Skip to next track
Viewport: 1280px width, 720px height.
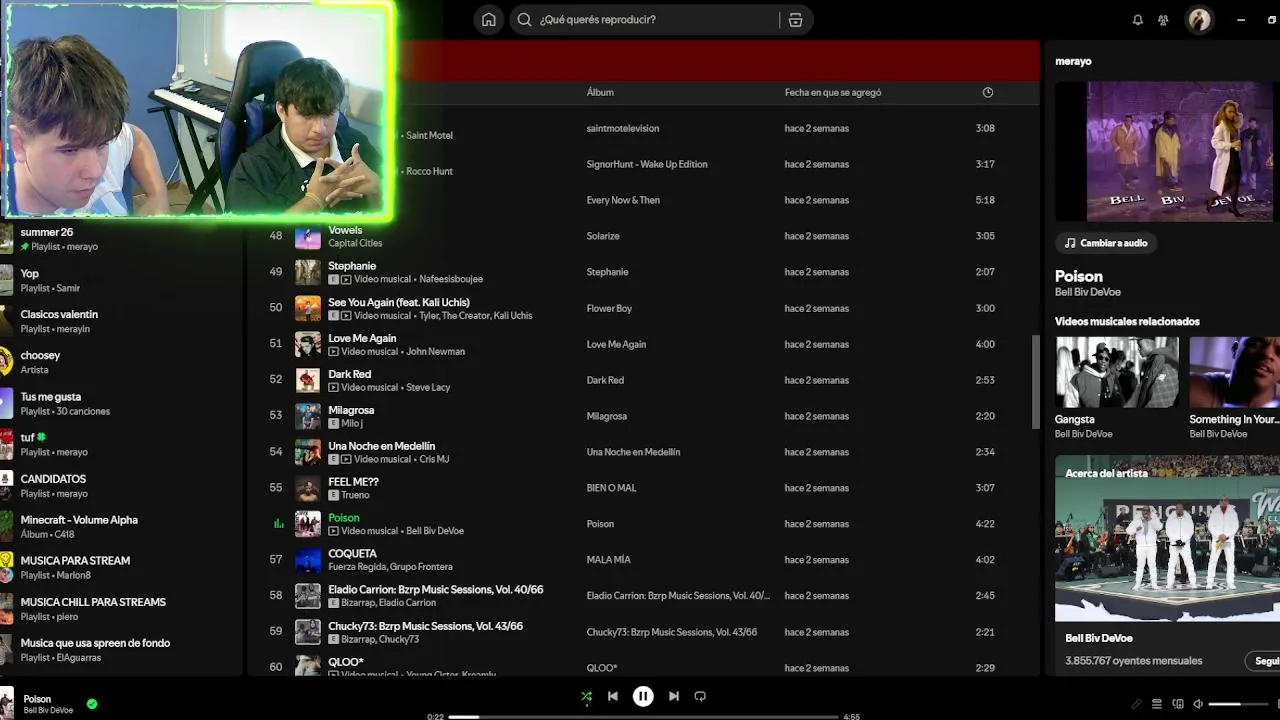[x=673, y=696]
